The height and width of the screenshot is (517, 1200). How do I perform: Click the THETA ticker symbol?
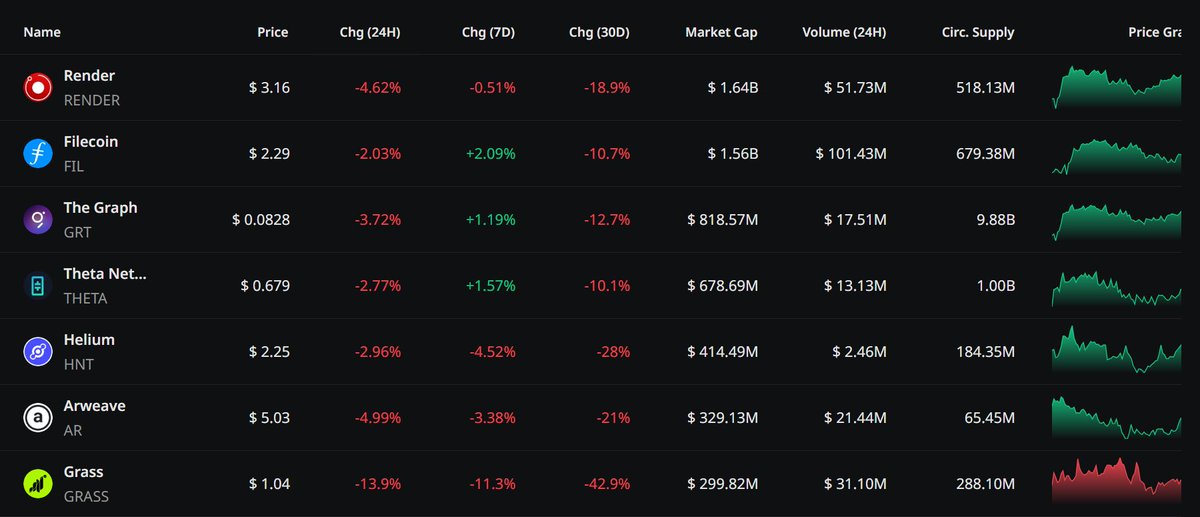pos(85,298)
